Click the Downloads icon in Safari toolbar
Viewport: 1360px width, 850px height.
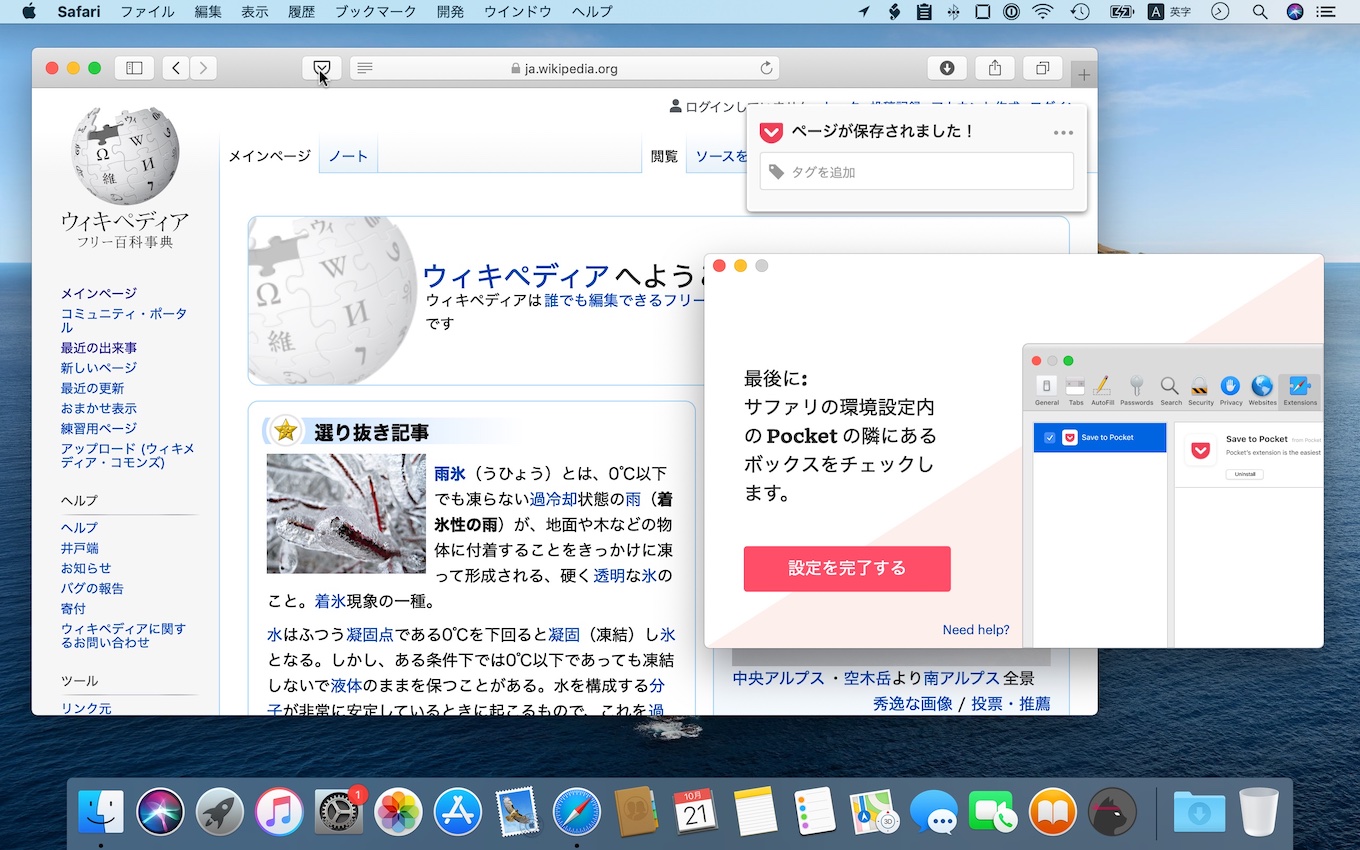point(946,67)
